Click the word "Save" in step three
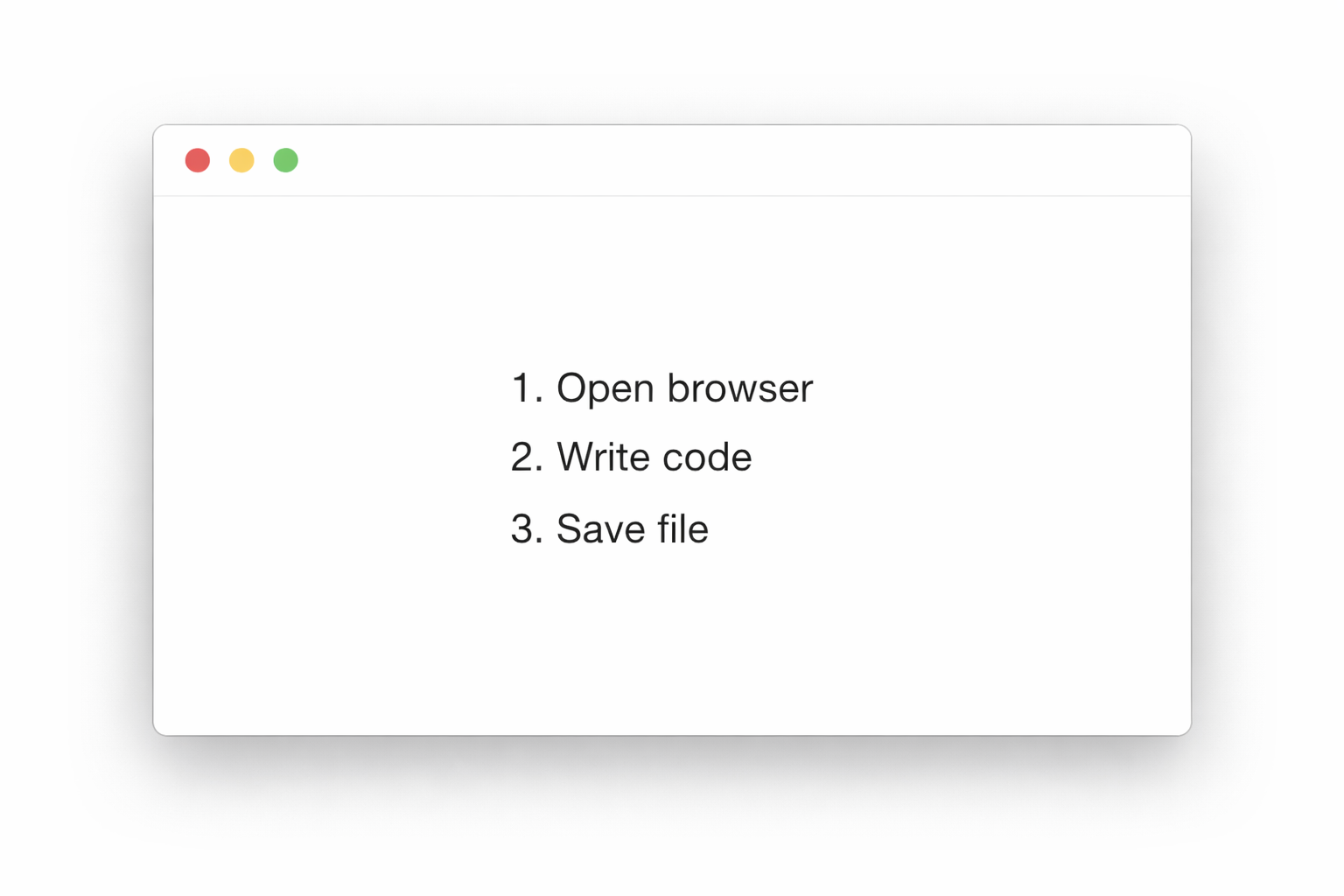 tap(594, 529)
